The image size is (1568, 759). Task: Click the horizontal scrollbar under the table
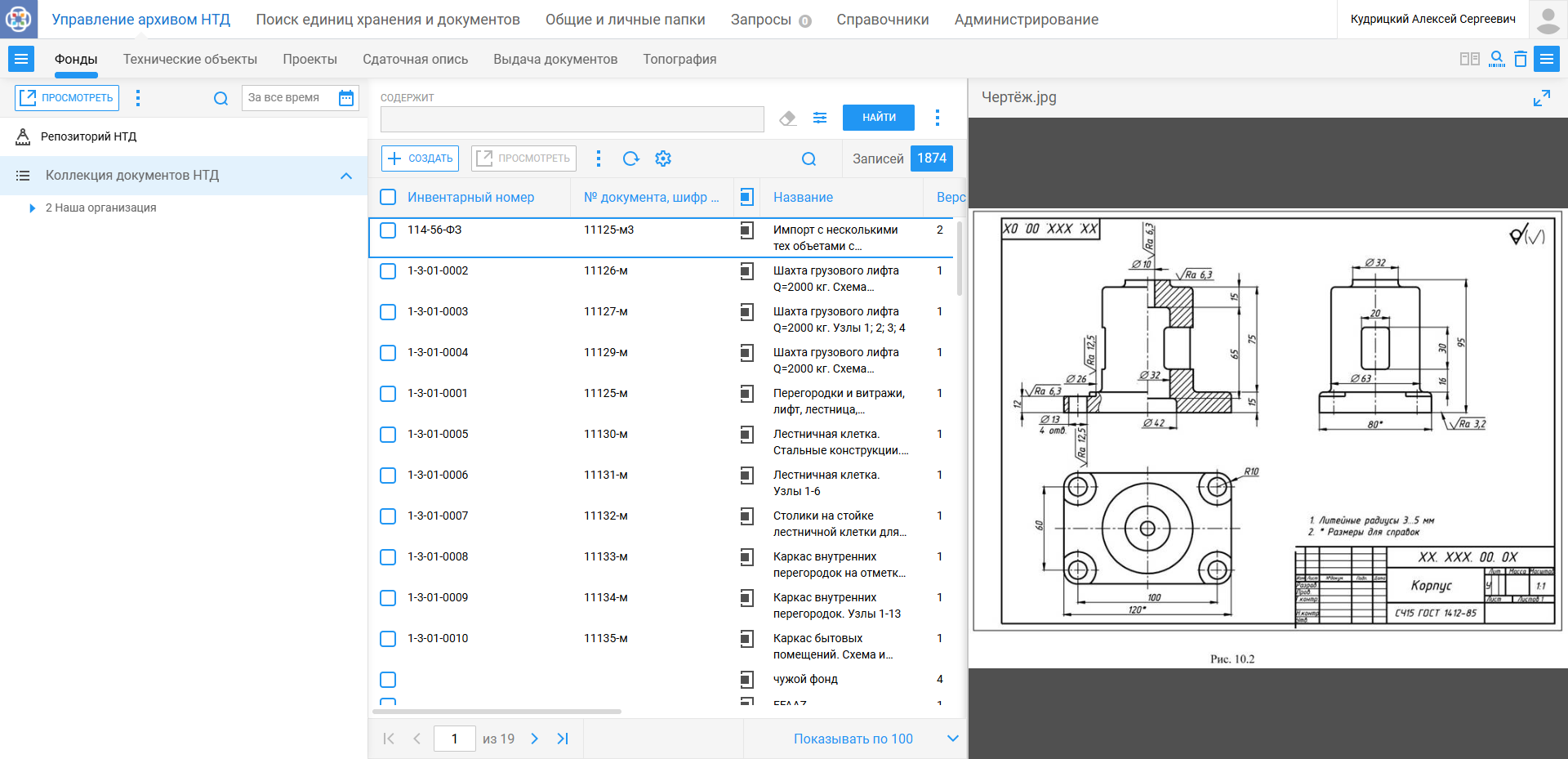[x=497, y=712]
